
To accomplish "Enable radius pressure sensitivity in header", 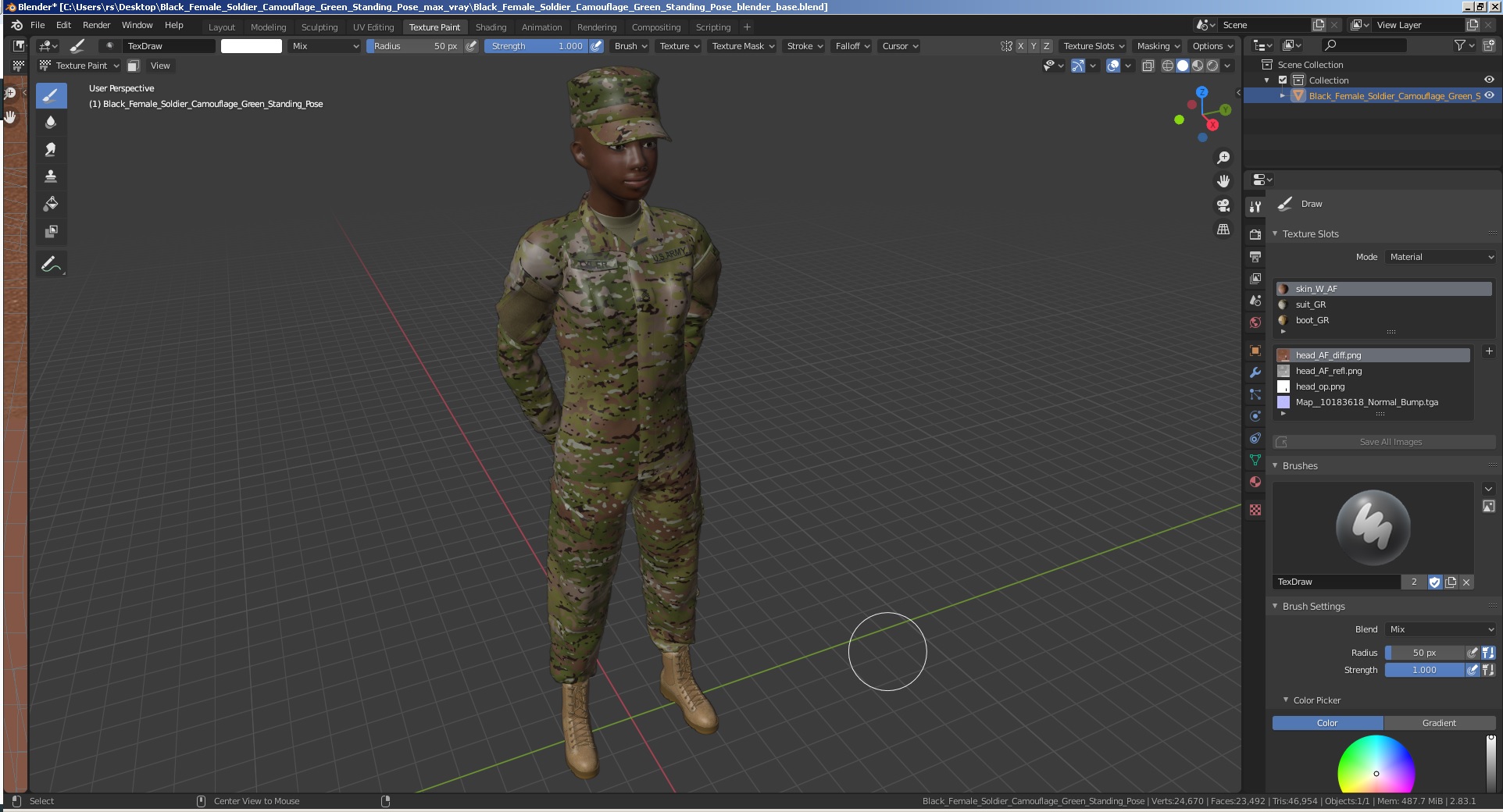I will click(471, 46).
